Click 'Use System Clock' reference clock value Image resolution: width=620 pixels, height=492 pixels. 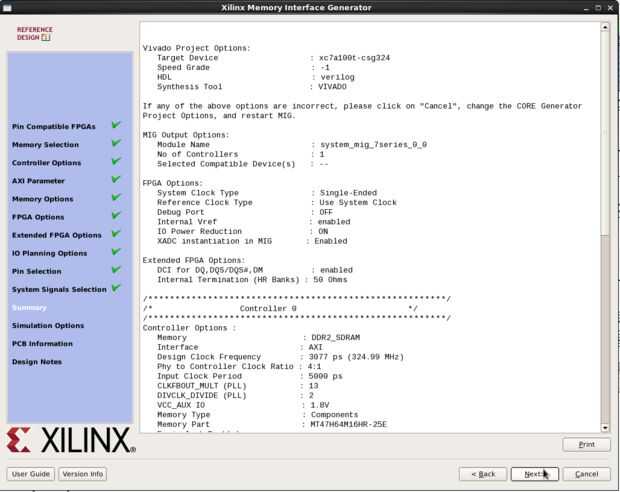pyautogui.click(x=358, y=202)
